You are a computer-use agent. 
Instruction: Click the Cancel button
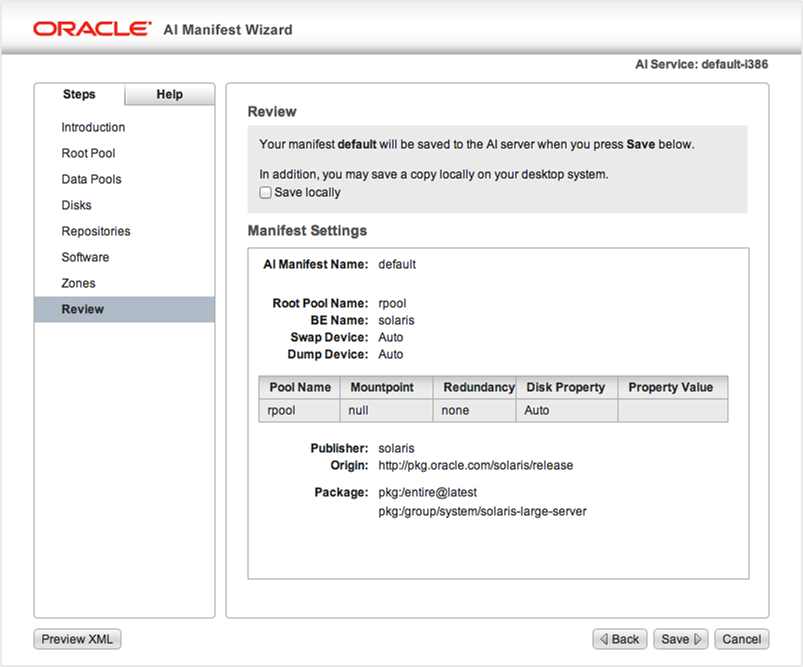741,639
